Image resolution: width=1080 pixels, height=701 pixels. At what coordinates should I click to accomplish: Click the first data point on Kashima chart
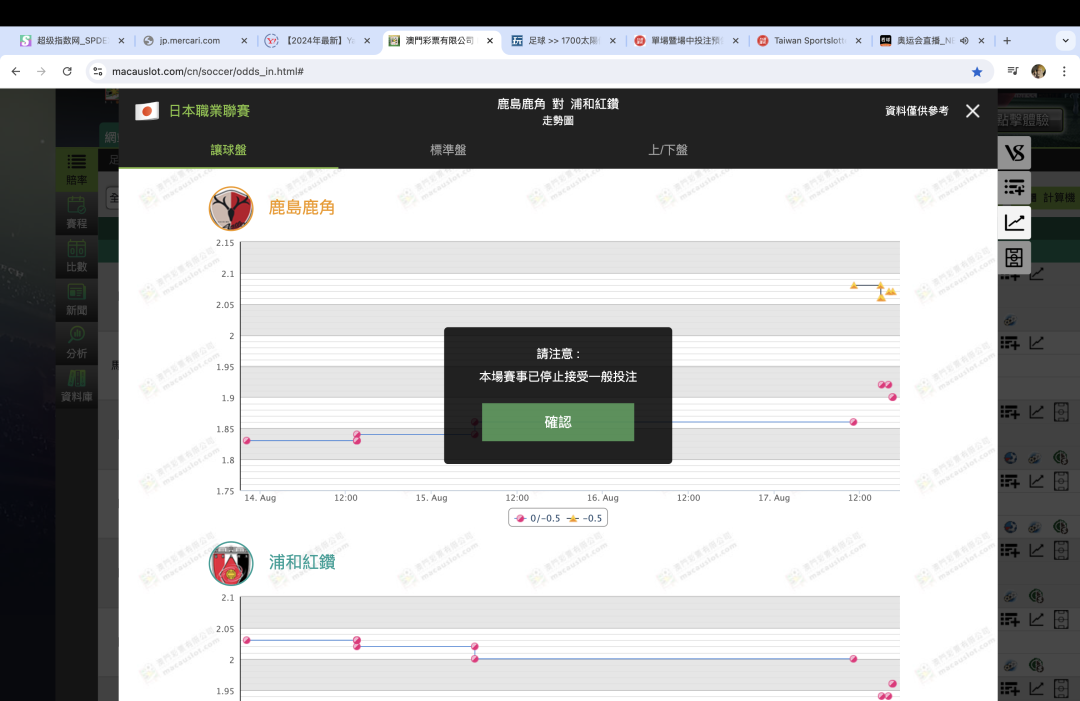coord(247,441)
